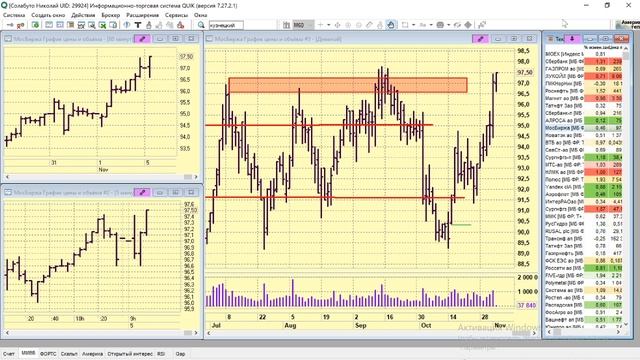Click the purple pin arrow in quotes table header
Screen dimensions: 640x360
tap(572, 39)
